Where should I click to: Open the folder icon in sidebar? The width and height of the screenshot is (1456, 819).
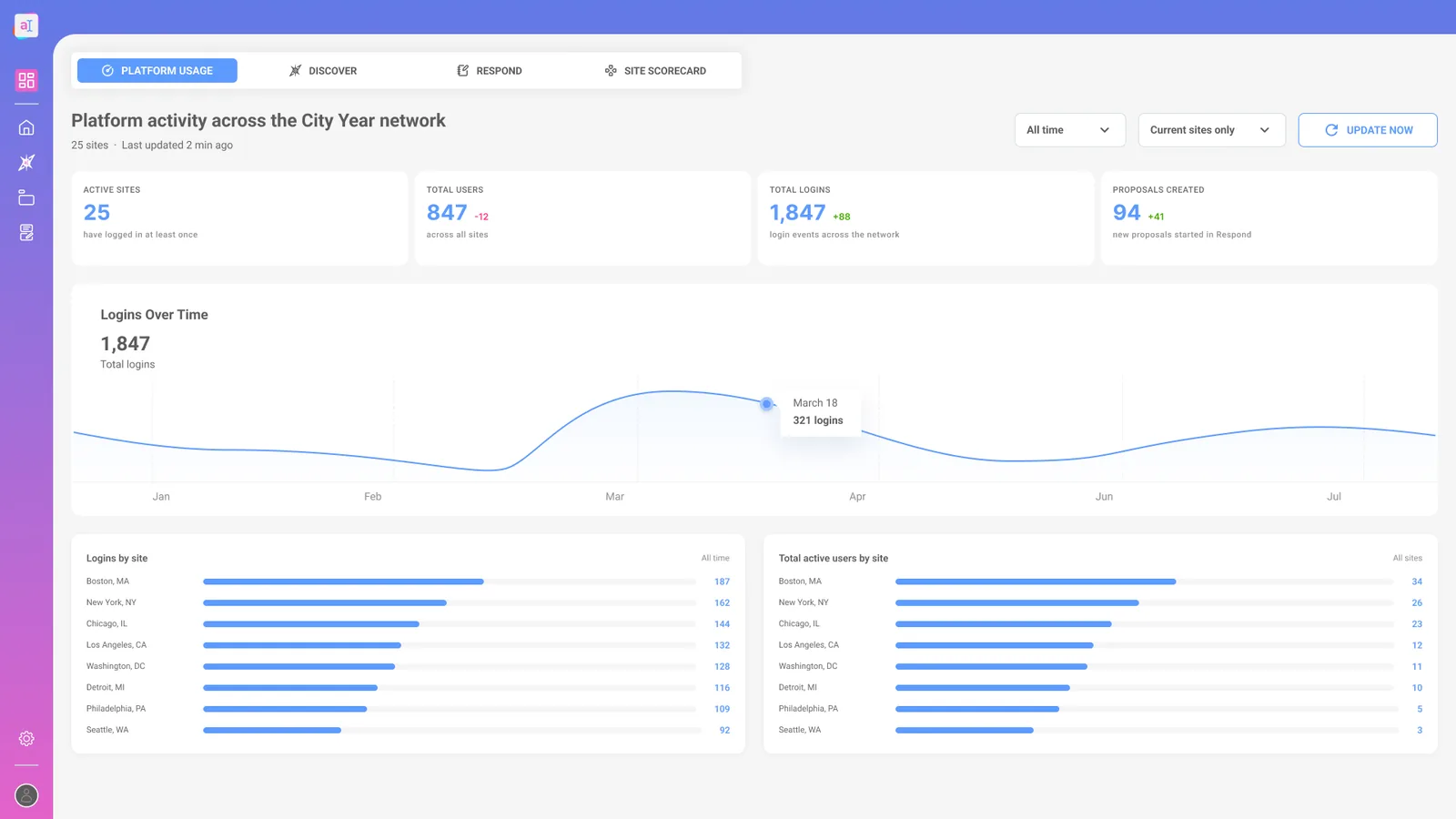coord(26,197)
